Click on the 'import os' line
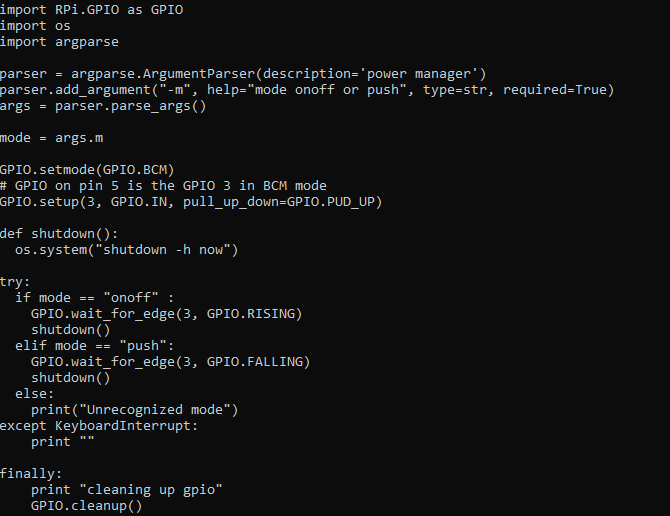This screenshot has height=516, width=670. 35,25
